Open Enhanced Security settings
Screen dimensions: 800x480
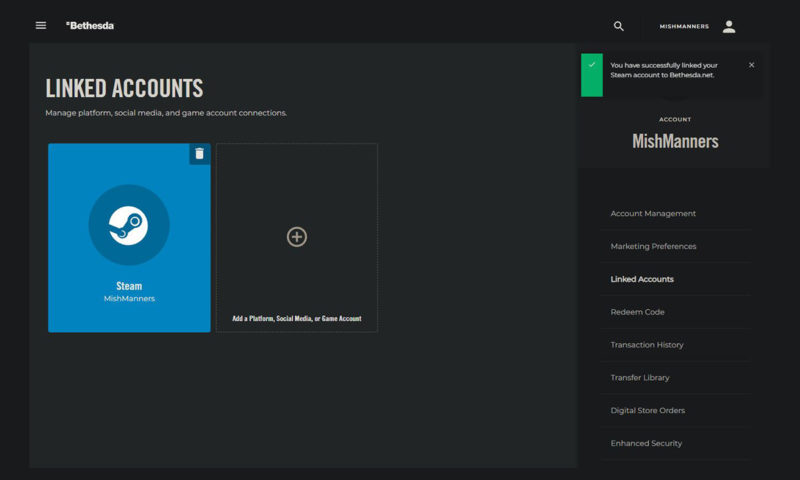(x=646, y=443)
